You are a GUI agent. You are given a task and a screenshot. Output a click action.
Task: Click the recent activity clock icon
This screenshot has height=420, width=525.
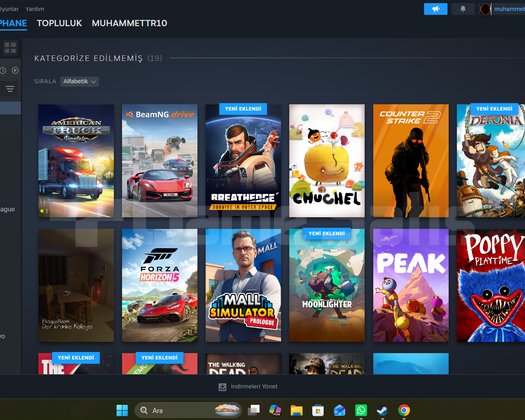coord(3,70)
